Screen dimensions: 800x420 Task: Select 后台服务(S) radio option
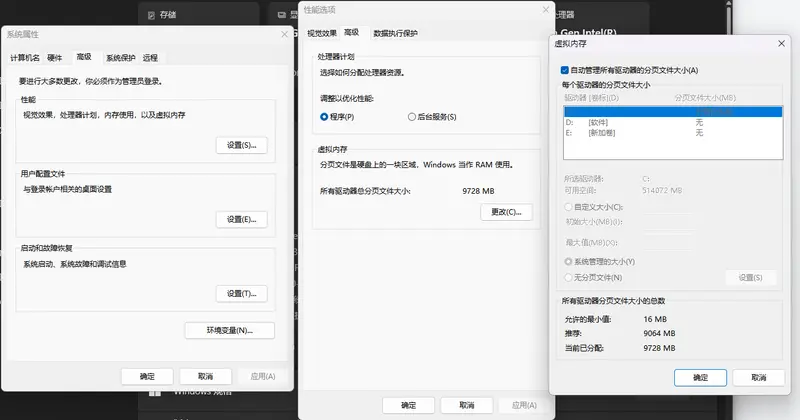[432, 117]
